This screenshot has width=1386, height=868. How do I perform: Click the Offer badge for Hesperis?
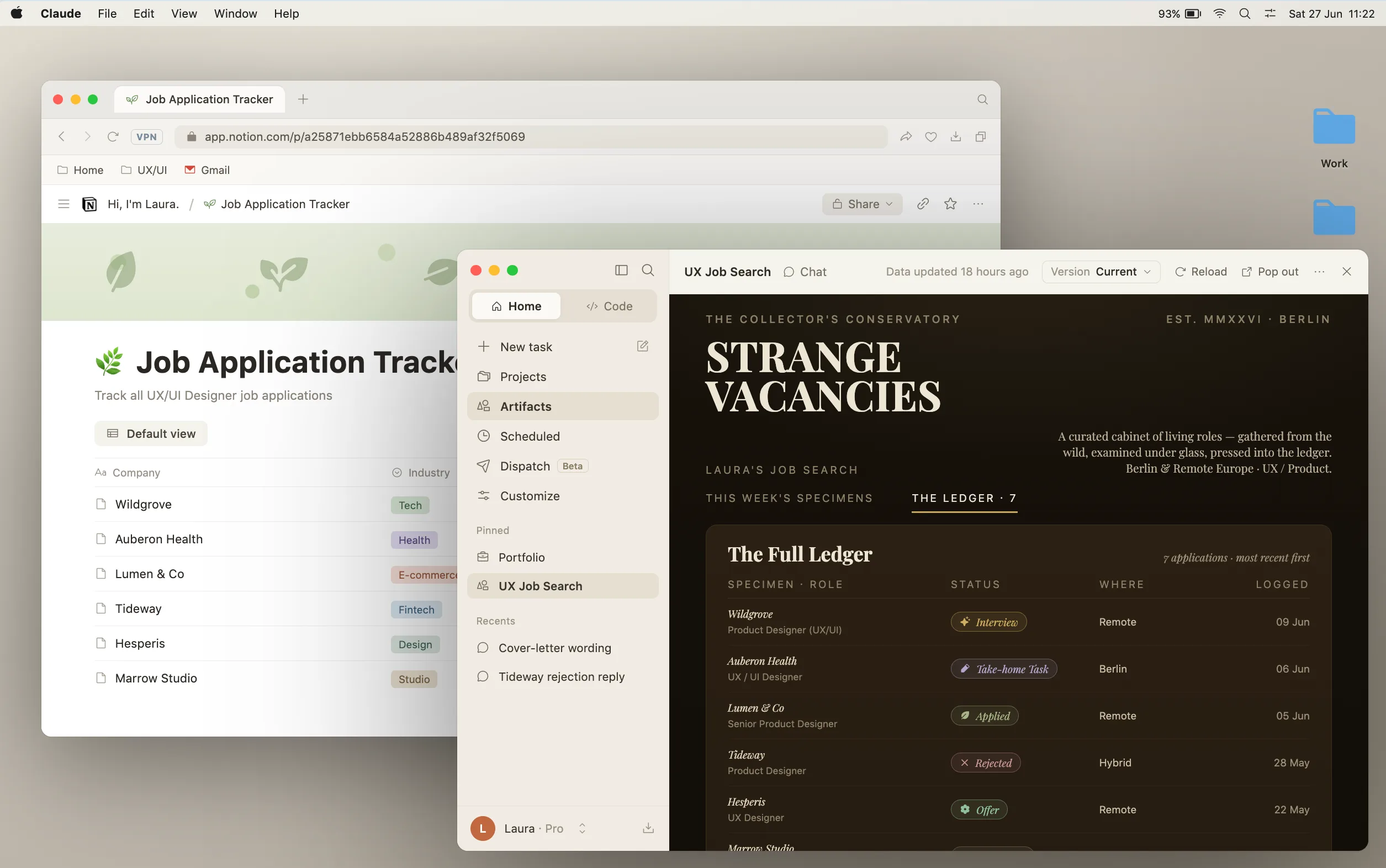pyautogui.click(x=979, y=810)
